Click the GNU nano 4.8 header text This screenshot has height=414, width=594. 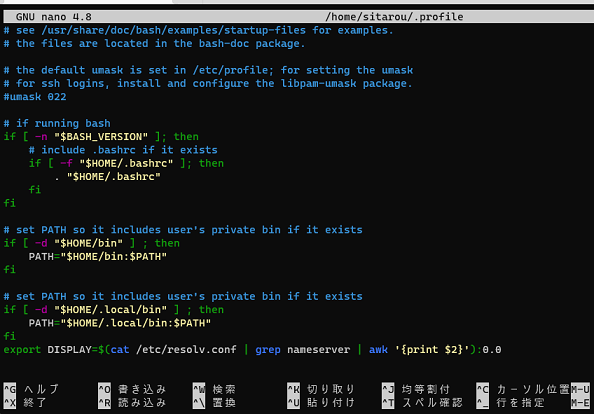(x=53, y=17)
